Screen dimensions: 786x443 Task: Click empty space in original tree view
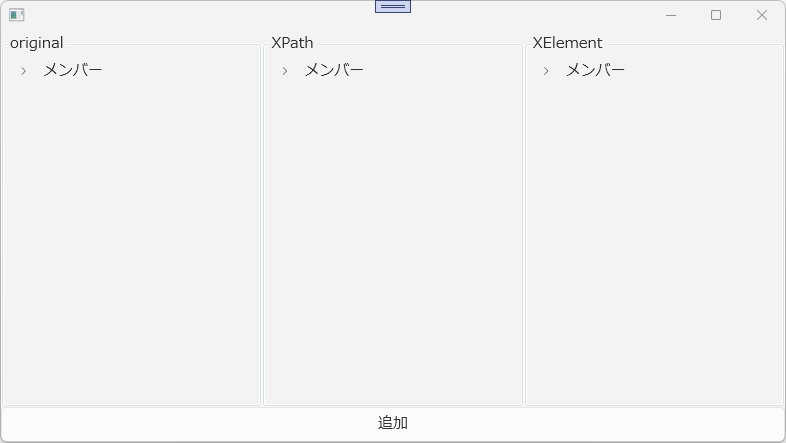tap(131, 241)
